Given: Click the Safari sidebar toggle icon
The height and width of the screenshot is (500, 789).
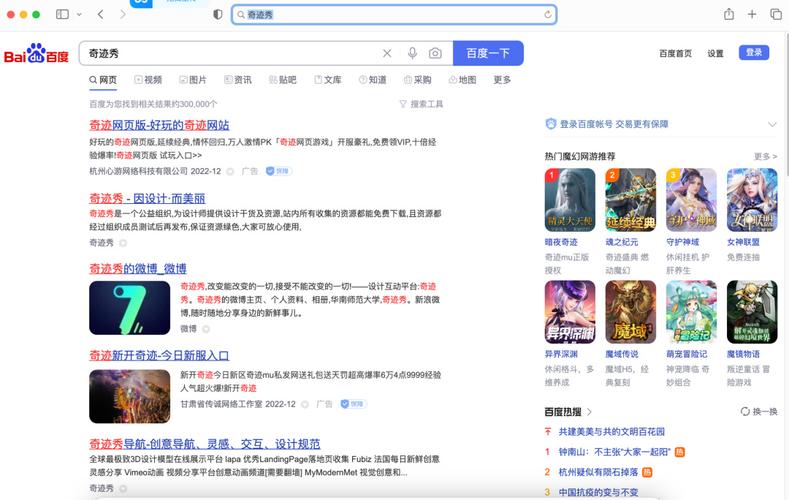Looking at the screenshot, I should click(62, 14).
